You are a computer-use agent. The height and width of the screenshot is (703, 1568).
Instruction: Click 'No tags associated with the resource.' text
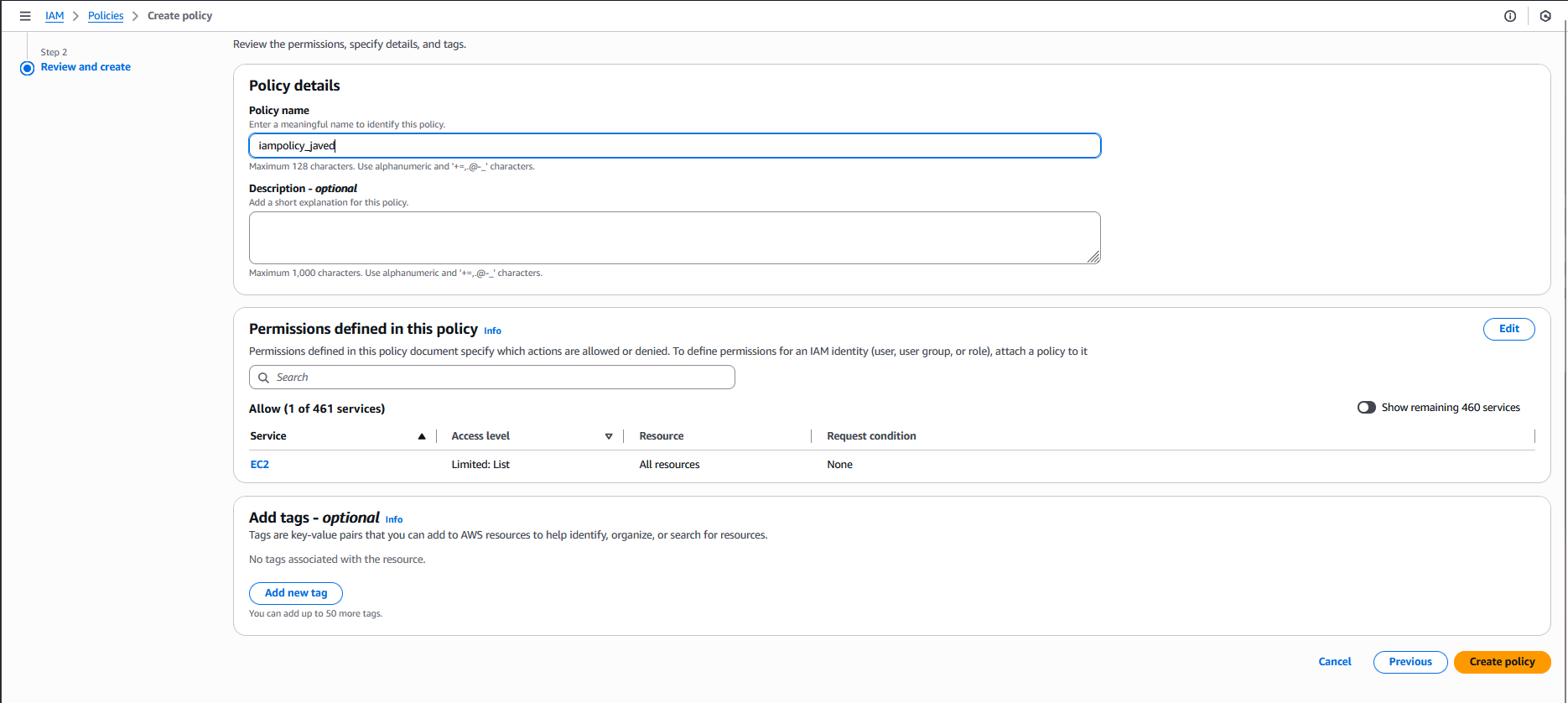point(337,560)
